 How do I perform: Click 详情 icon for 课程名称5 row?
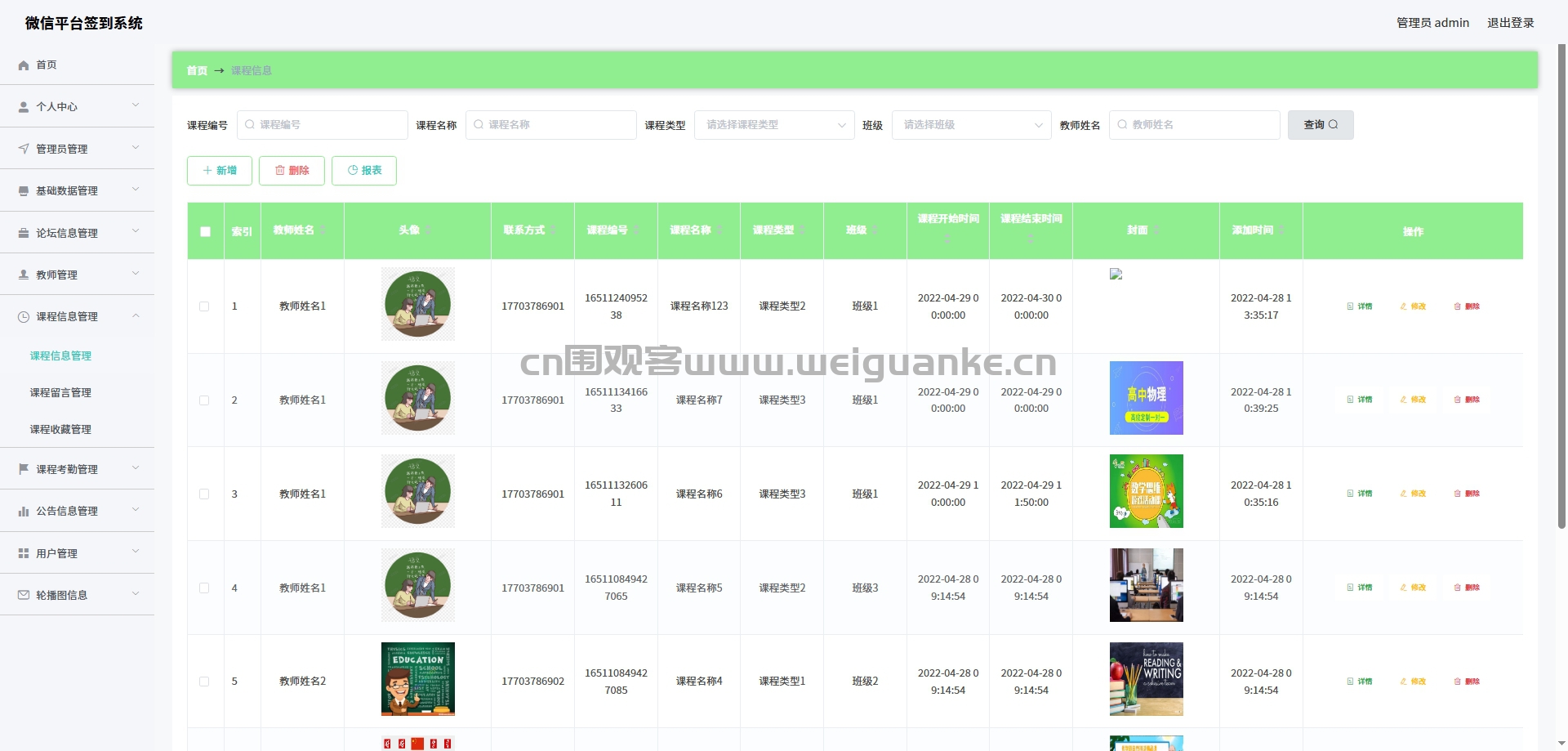pyautogui.click(x=1350, y=588)
